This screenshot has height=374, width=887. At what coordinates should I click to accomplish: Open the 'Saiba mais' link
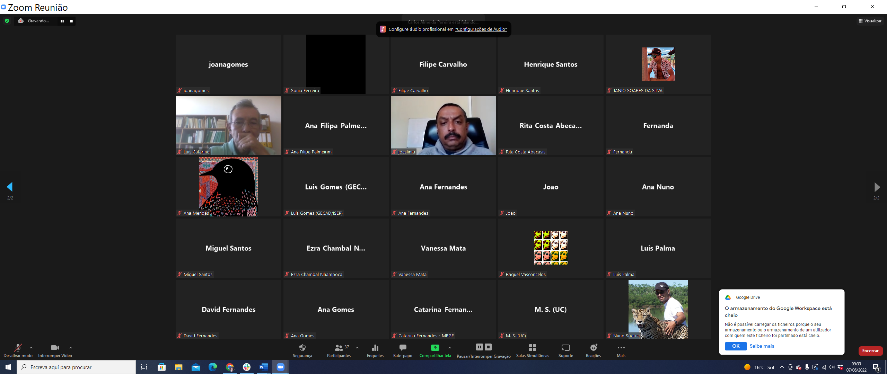click(762, 346)
